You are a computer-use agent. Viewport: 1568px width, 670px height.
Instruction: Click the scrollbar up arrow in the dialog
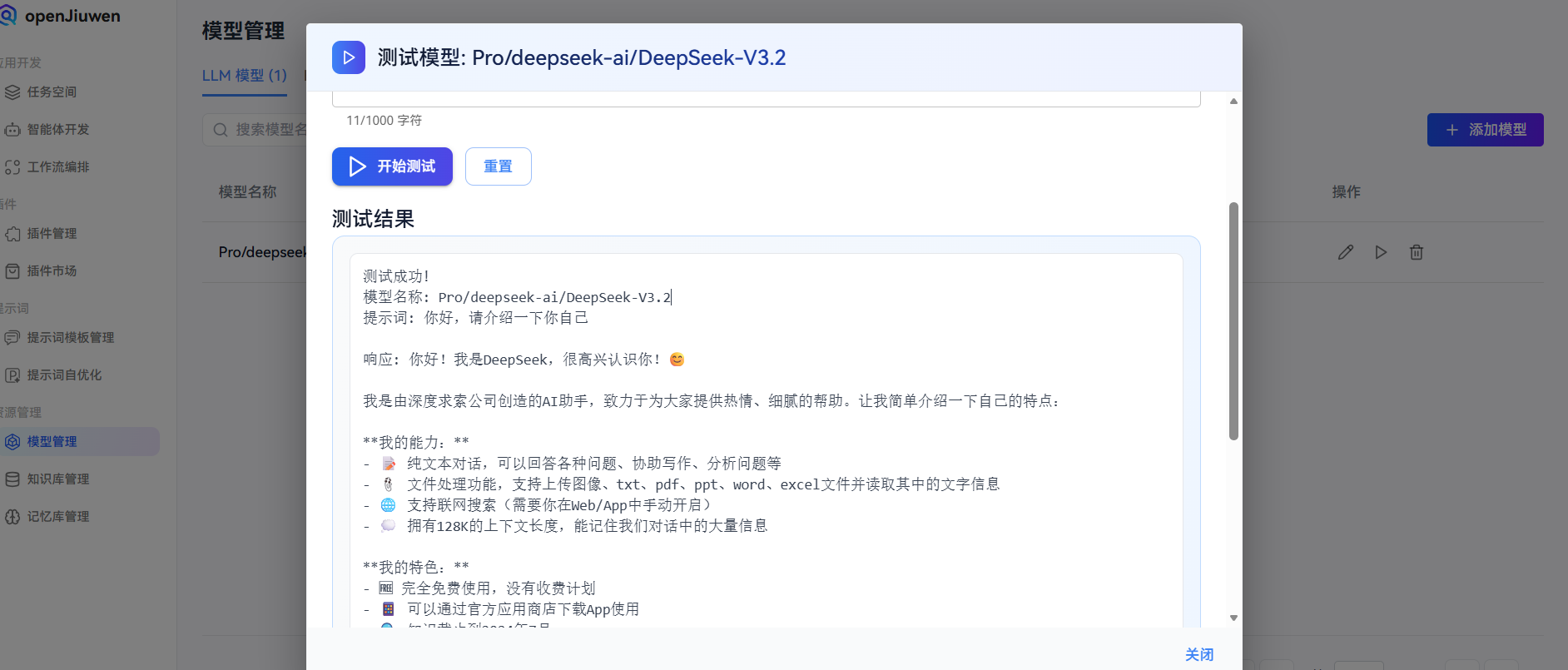tap(1233, 101)
